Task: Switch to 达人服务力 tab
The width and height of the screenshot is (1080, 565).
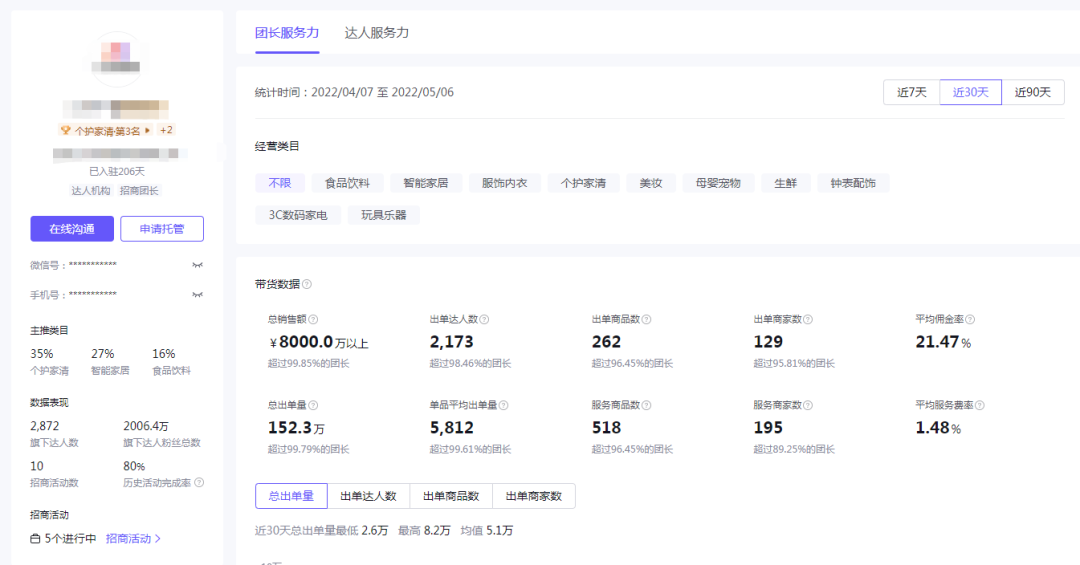Action: tap(377, 33)
